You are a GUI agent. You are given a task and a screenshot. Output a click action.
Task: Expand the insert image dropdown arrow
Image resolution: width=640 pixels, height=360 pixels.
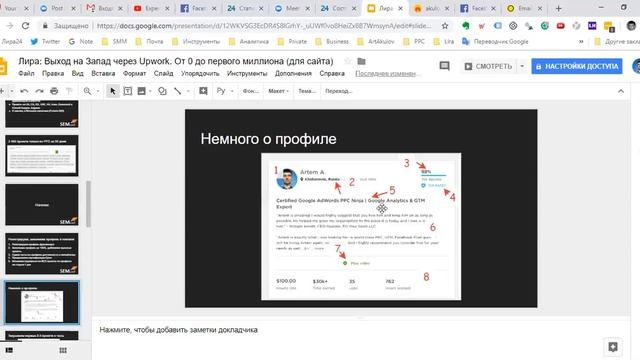coord(150,91)
